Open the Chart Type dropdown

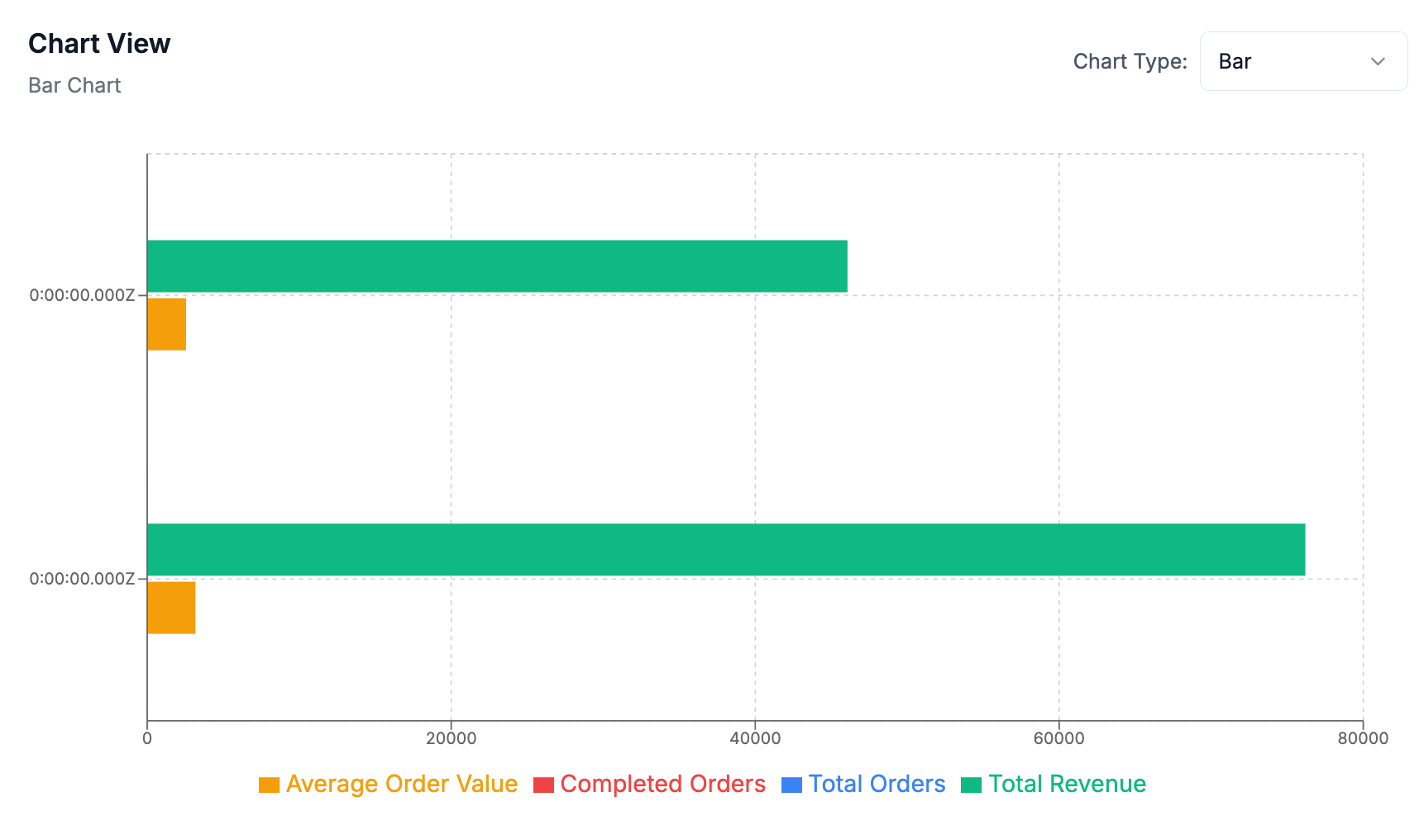coord(1302,61)
